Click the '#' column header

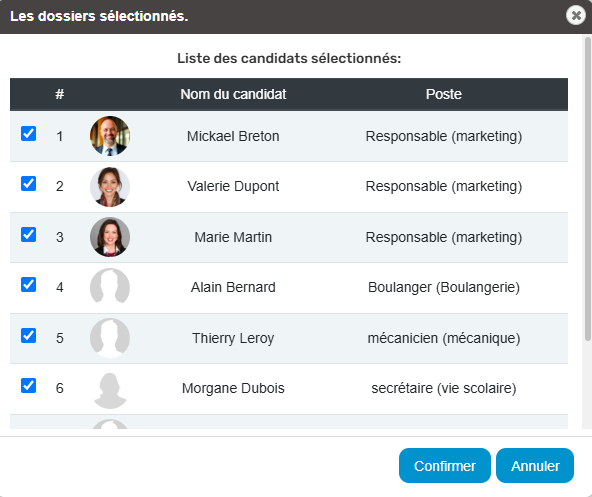60,94
